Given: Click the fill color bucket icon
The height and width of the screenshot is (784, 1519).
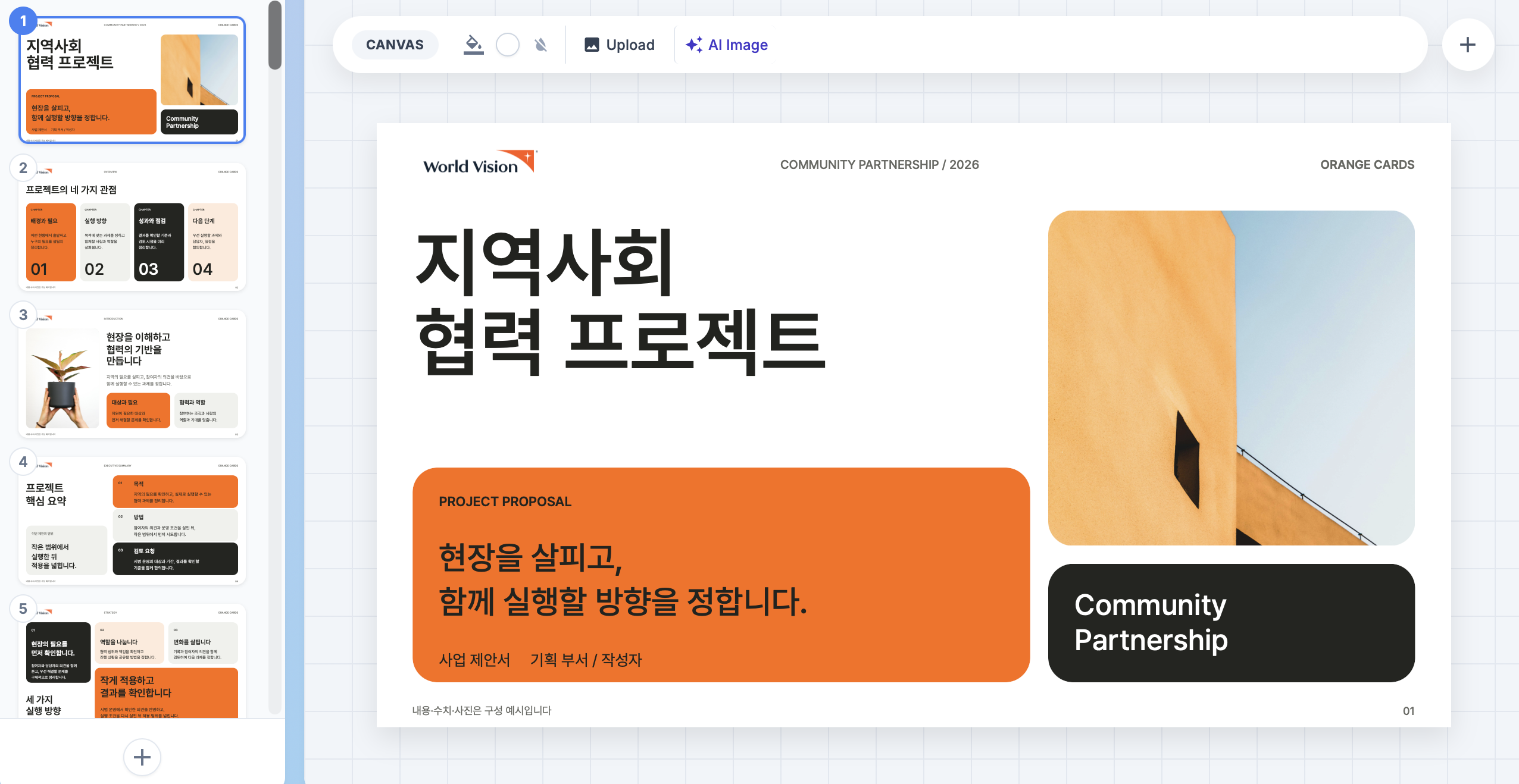Looking at the screenshot, I should [x=473, y=45].
